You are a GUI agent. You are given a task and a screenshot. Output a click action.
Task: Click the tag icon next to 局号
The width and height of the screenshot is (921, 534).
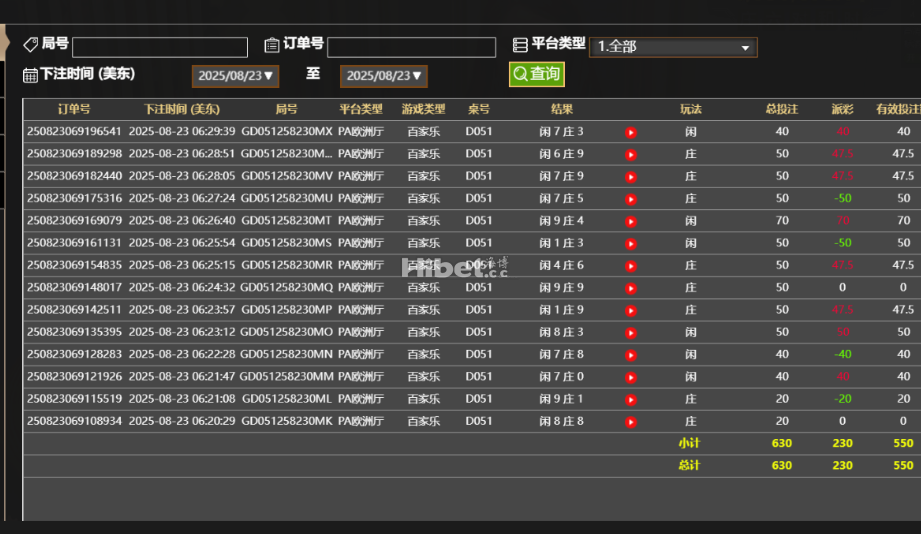[x=31, y=44]
